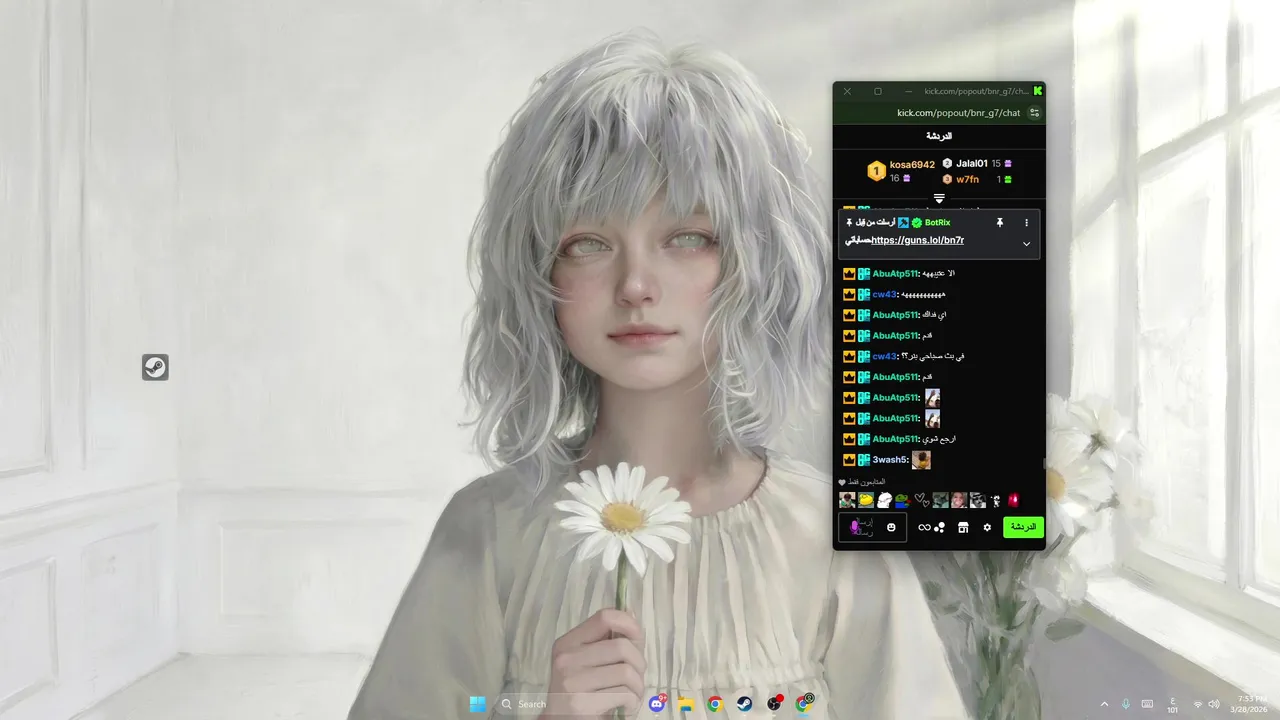Click kosa6942 in the leaderboard

[x=912, y=165]
